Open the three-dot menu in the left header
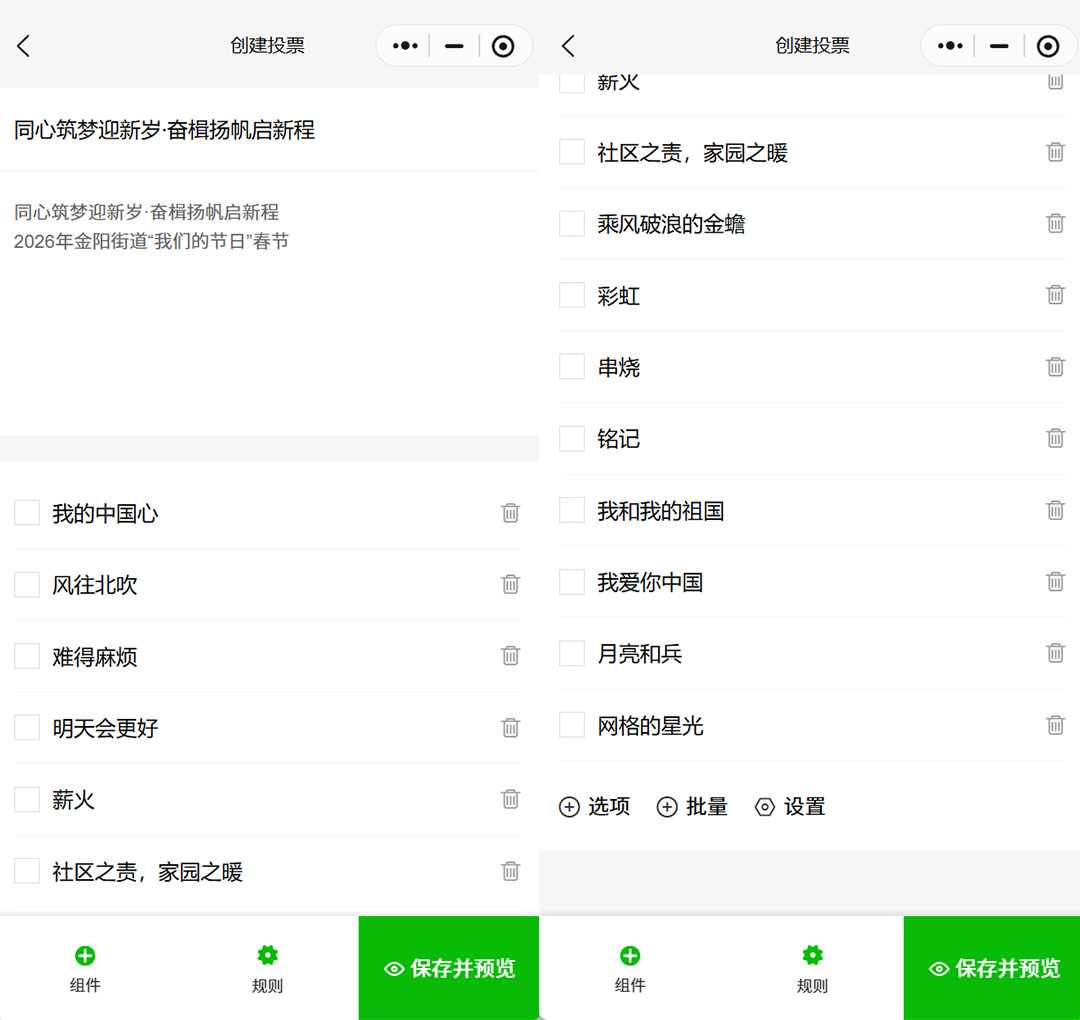Screen dimensions: 1080x1020 pos(405,46)
